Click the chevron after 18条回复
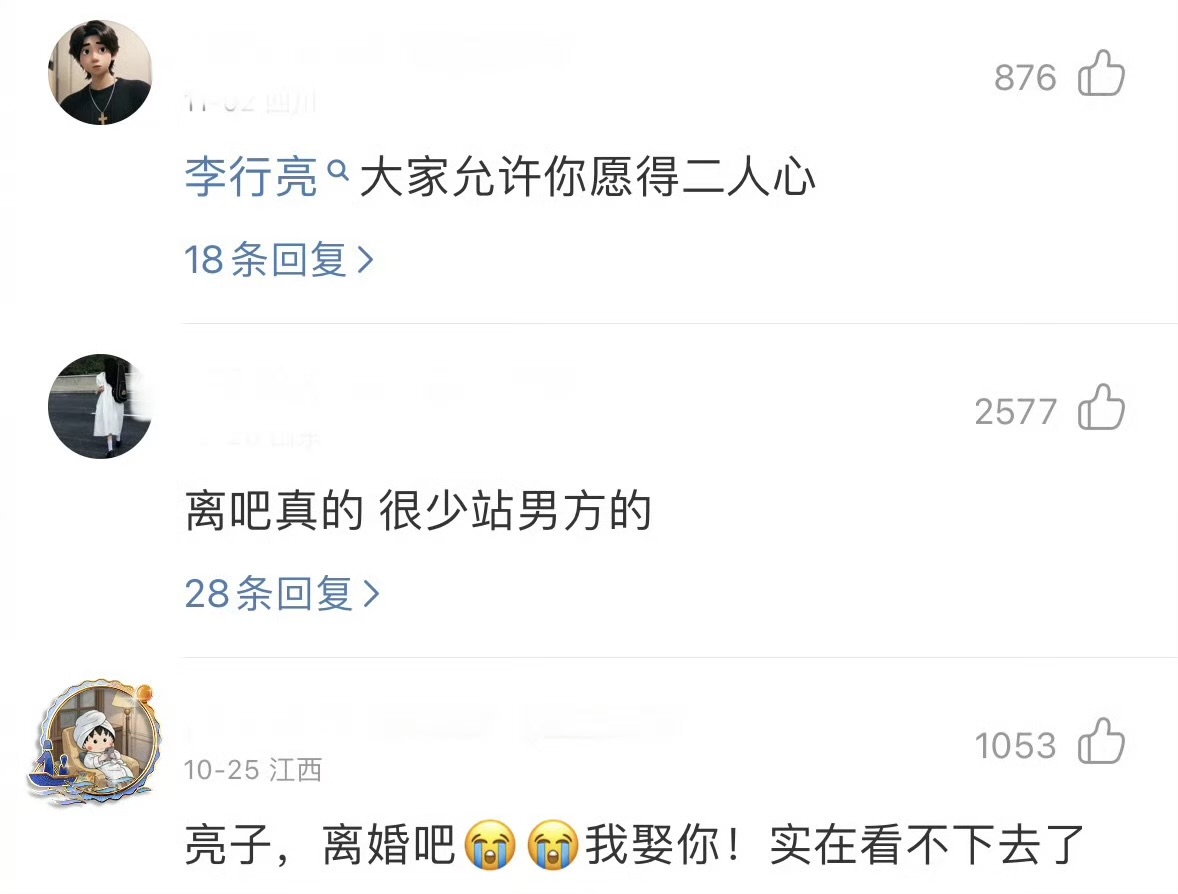The image size is (1178, 894). click(x=365, y=260)
